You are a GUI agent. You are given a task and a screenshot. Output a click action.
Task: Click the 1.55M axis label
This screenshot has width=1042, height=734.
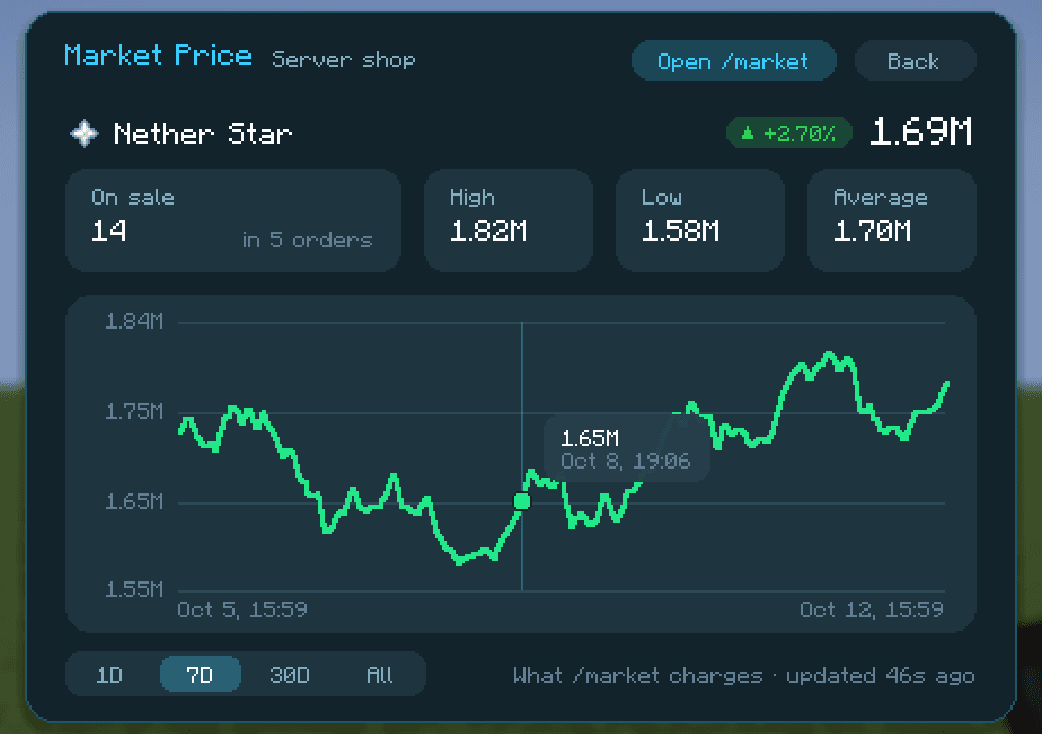(x=134, y=590)
